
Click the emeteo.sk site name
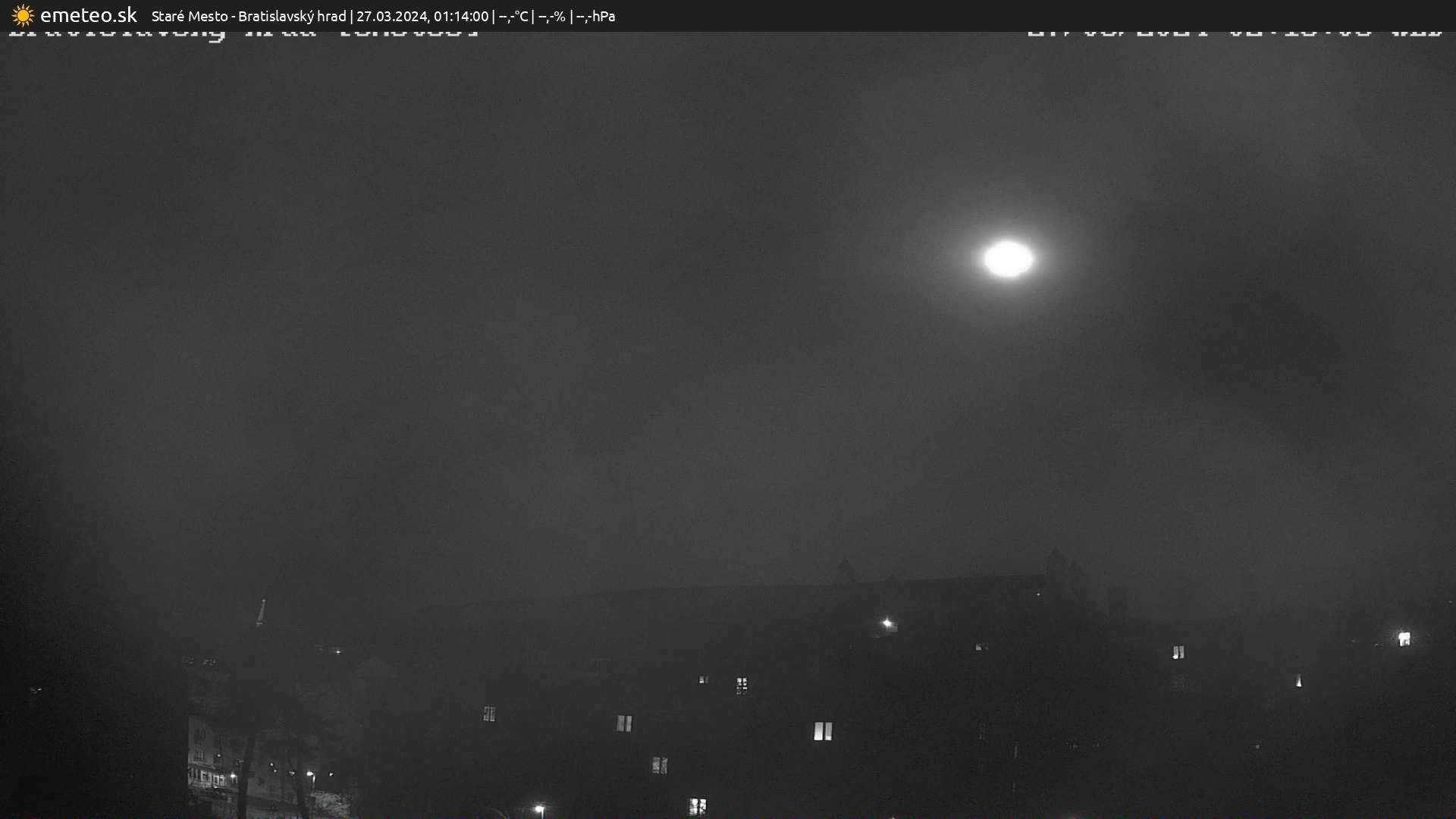point(89,16)
